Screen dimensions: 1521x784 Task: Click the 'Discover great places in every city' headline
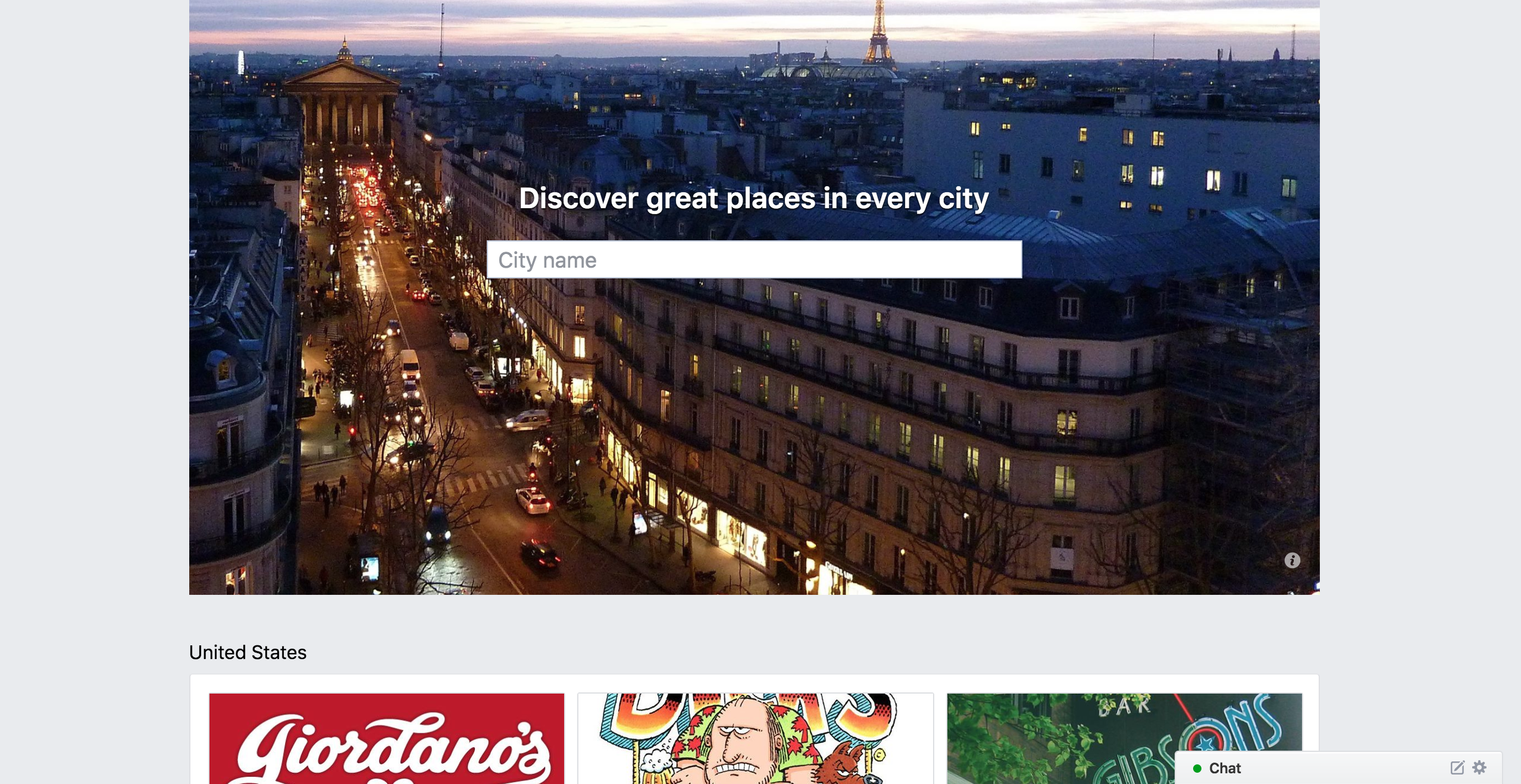tap(754, 198)
